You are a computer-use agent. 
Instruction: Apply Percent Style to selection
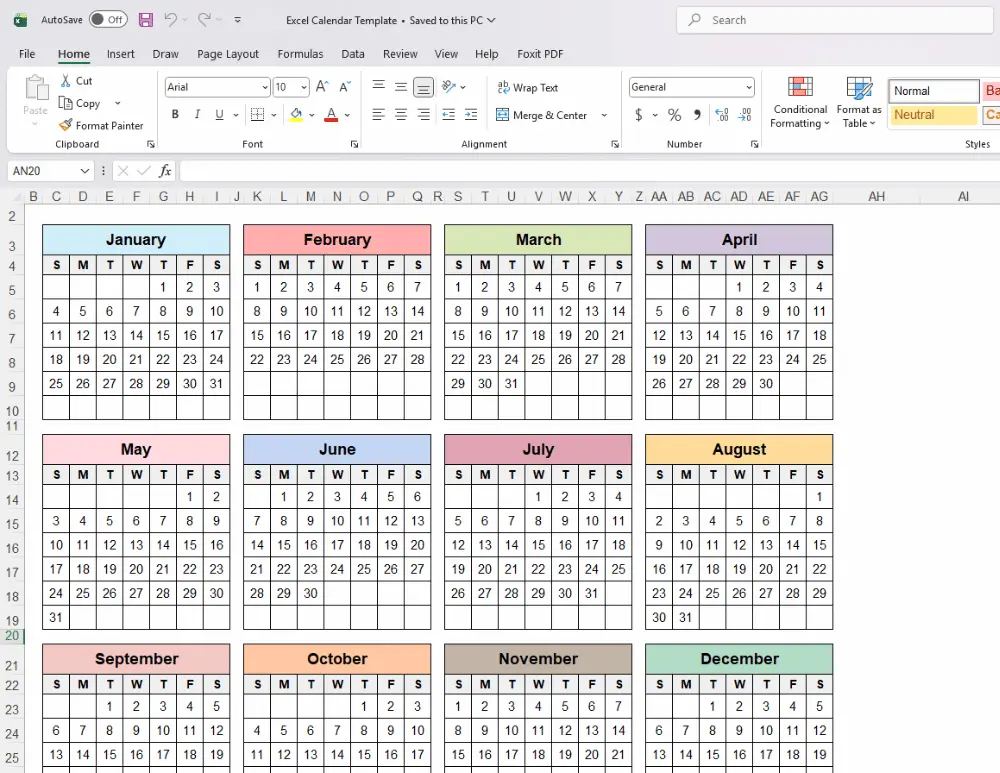(x=675, y=116)
